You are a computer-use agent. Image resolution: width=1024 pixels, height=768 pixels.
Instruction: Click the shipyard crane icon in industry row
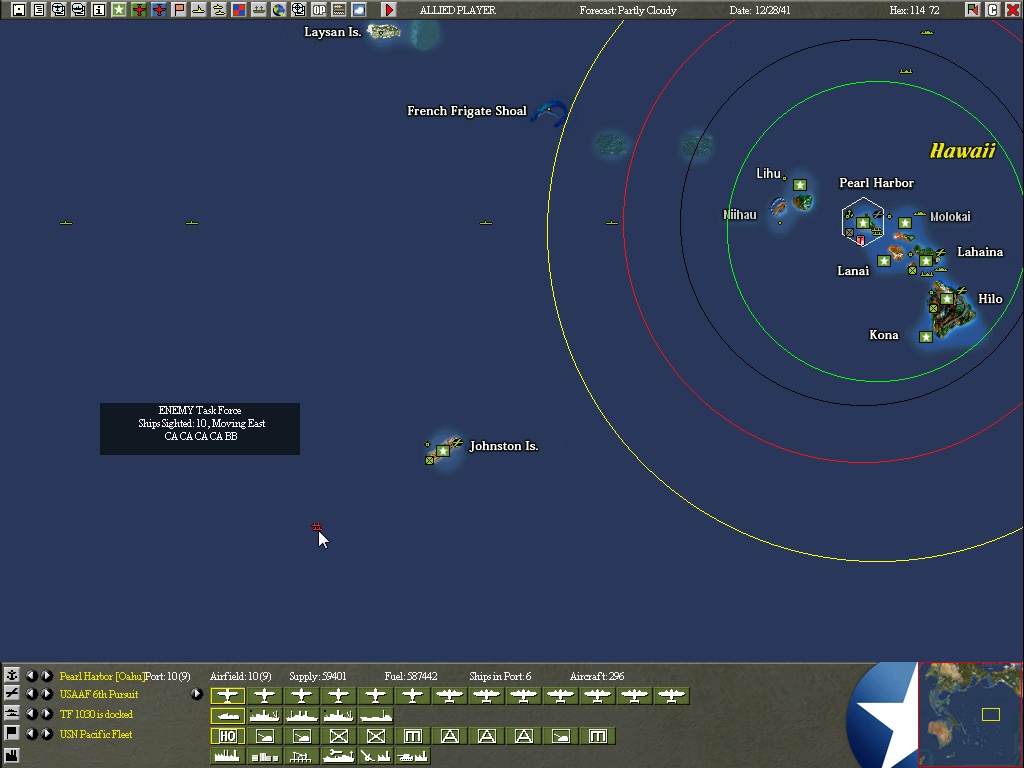click(302, 756)
